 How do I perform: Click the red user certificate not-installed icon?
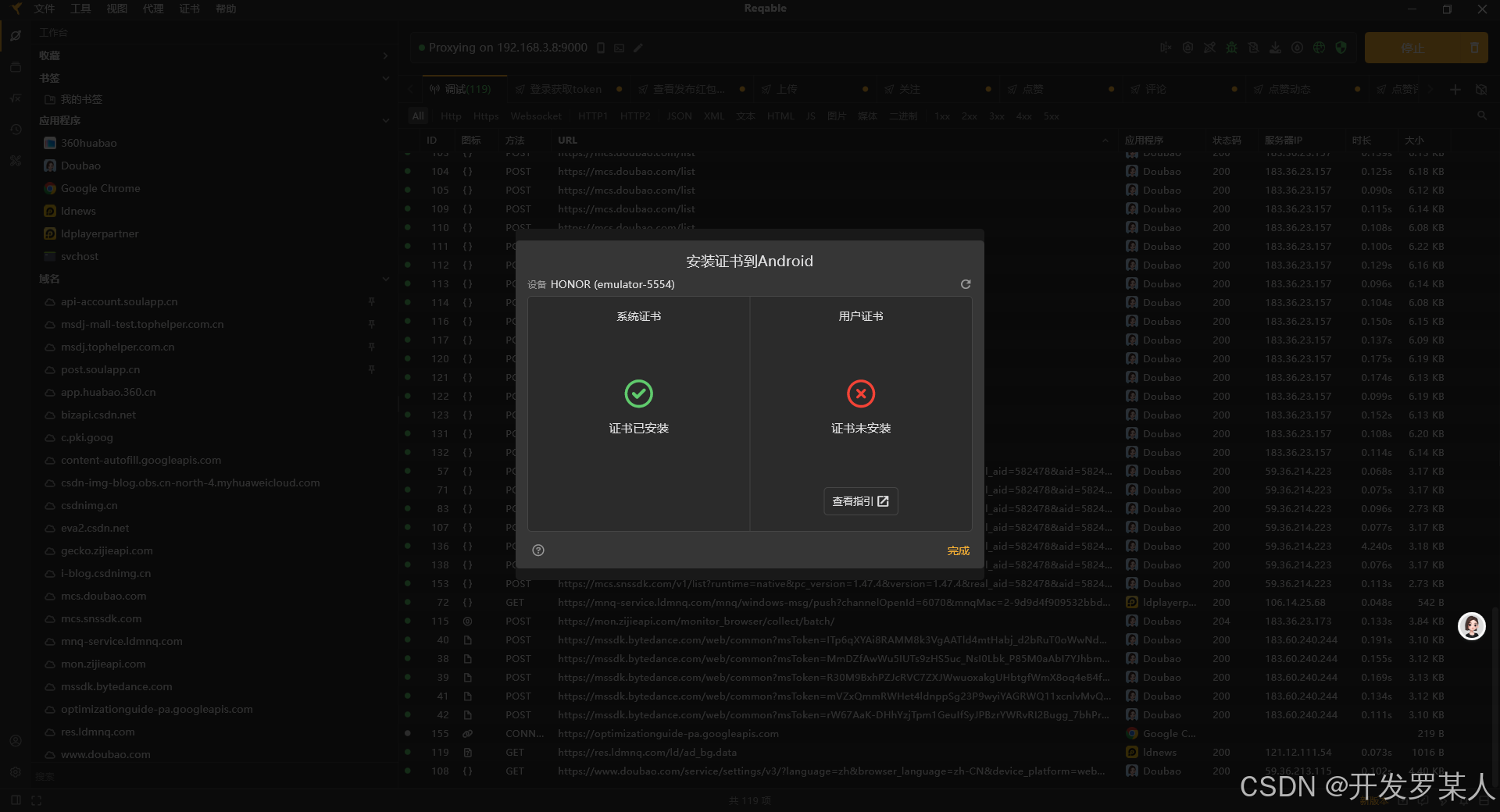point(861,394)
